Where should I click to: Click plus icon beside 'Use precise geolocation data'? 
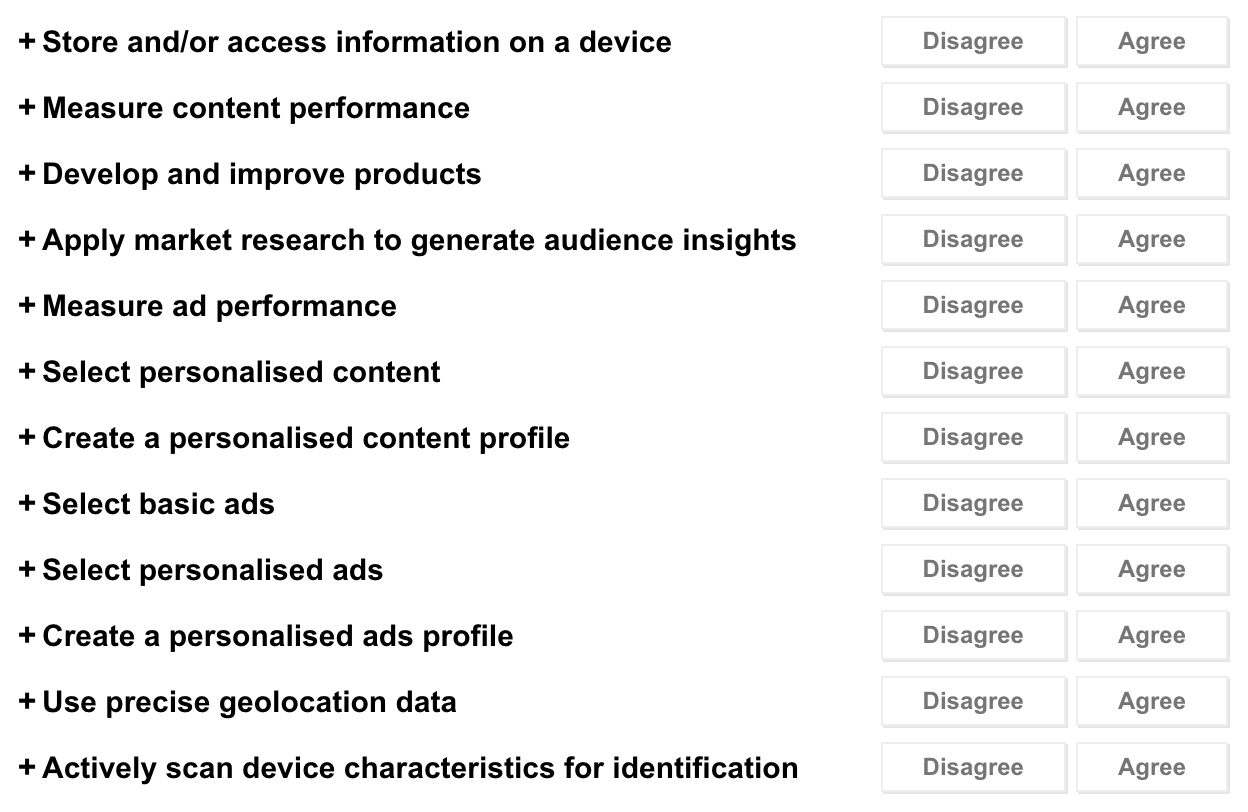pyautogui.click(x=27, y=702)
